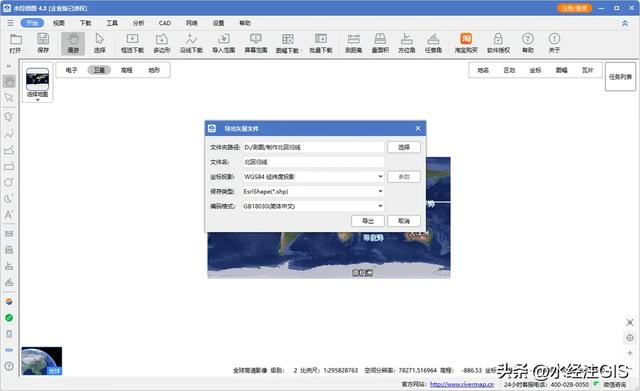Select the polyline draw tool in left sidebar

coord(9,133)
